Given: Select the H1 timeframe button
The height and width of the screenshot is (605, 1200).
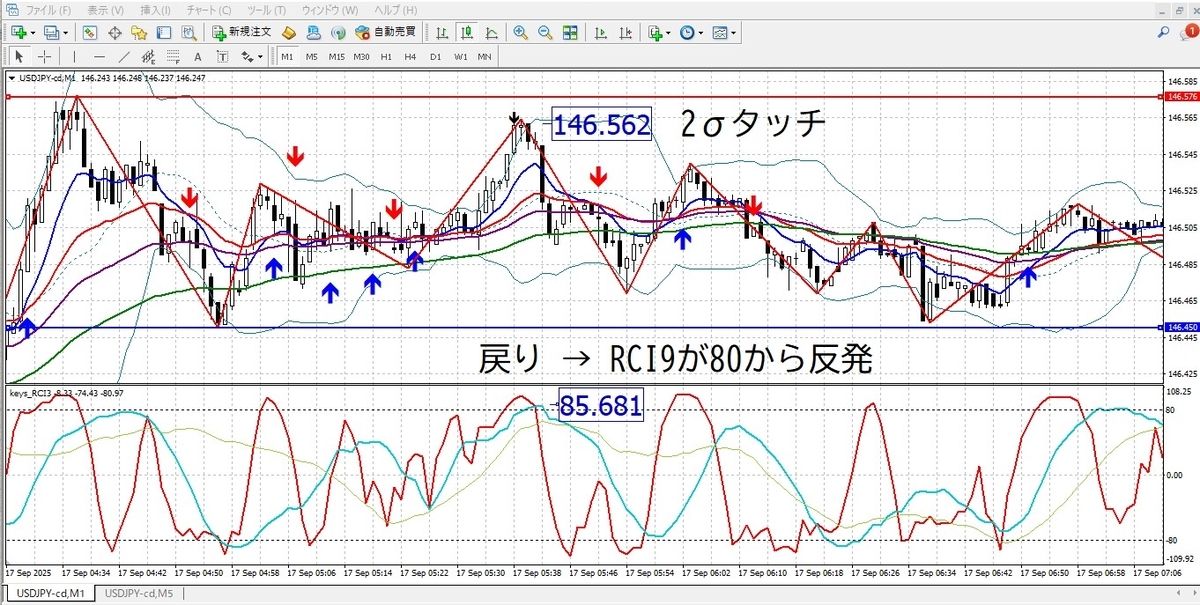Looking at the screenshot, I should (x=386, y=57).
